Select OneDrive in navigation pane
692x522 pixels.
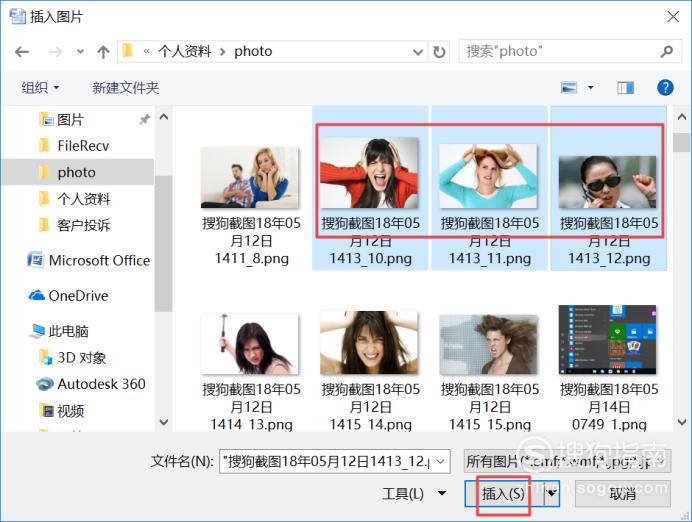click(78, 296)
